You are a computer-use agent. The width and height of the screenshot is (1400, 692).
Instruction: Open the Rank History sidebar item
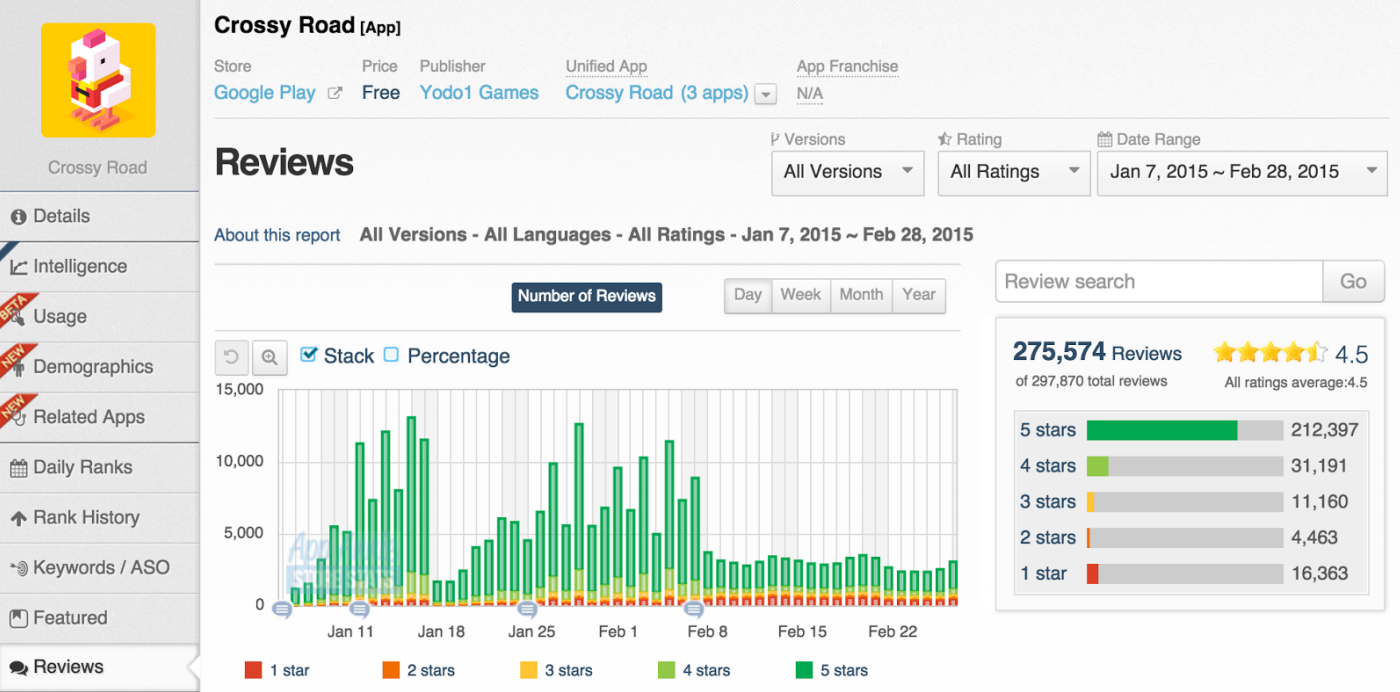[100, 518]
